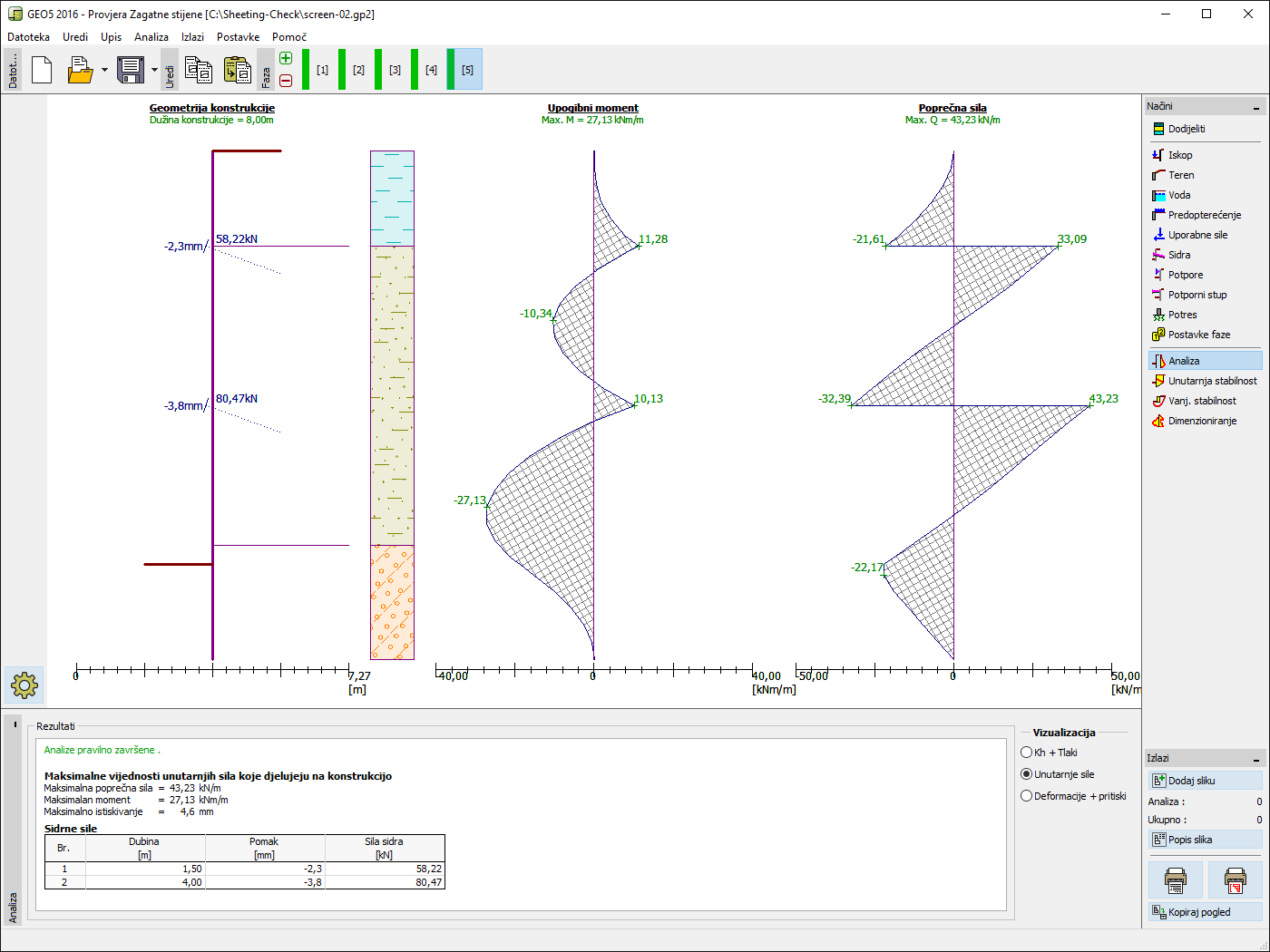The width and height of the screenshot is (1270, 952).
Task: Expand the save dropdown arrow
Action: click(x=154, y=70)
